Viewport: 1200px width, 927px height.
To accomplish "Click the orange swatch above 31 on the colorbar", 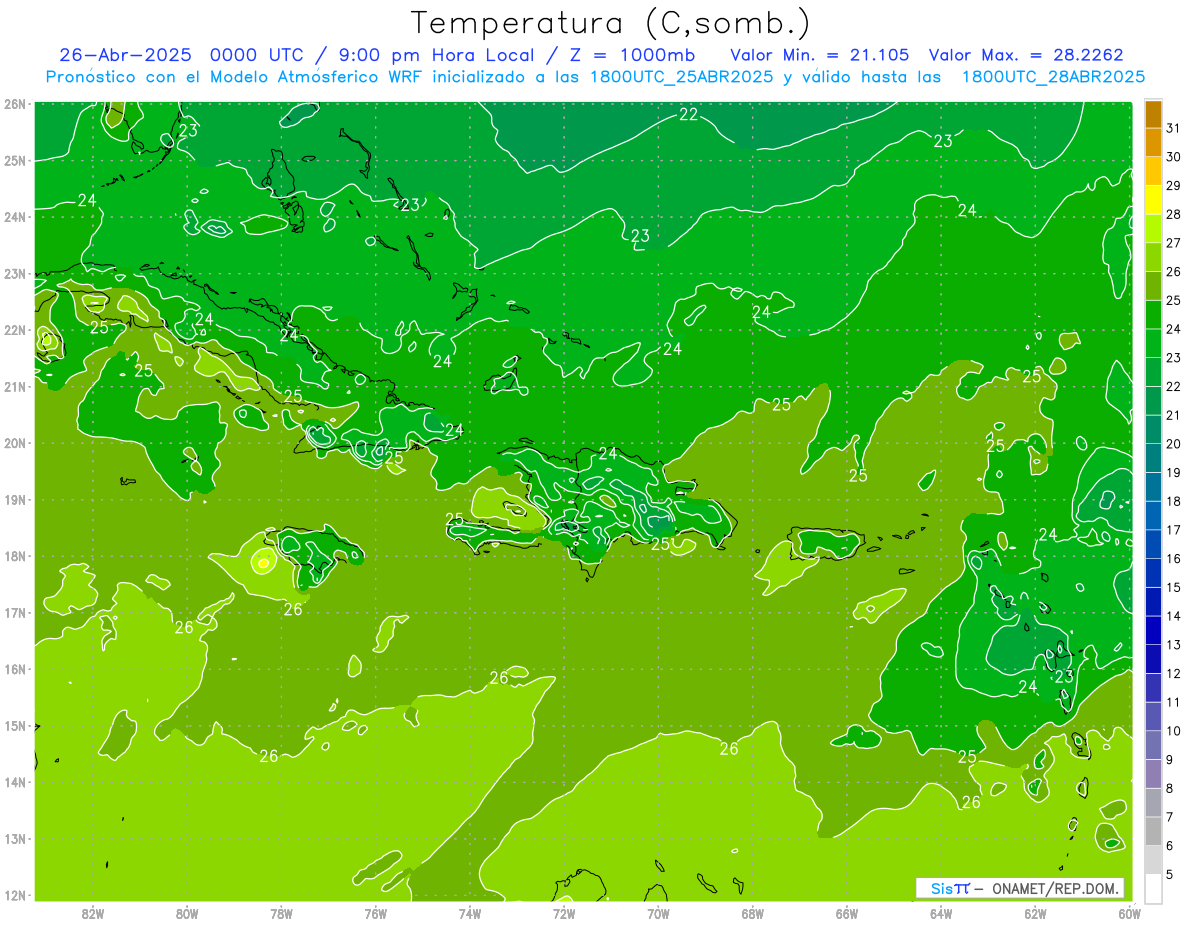I will pos(1153,115).
